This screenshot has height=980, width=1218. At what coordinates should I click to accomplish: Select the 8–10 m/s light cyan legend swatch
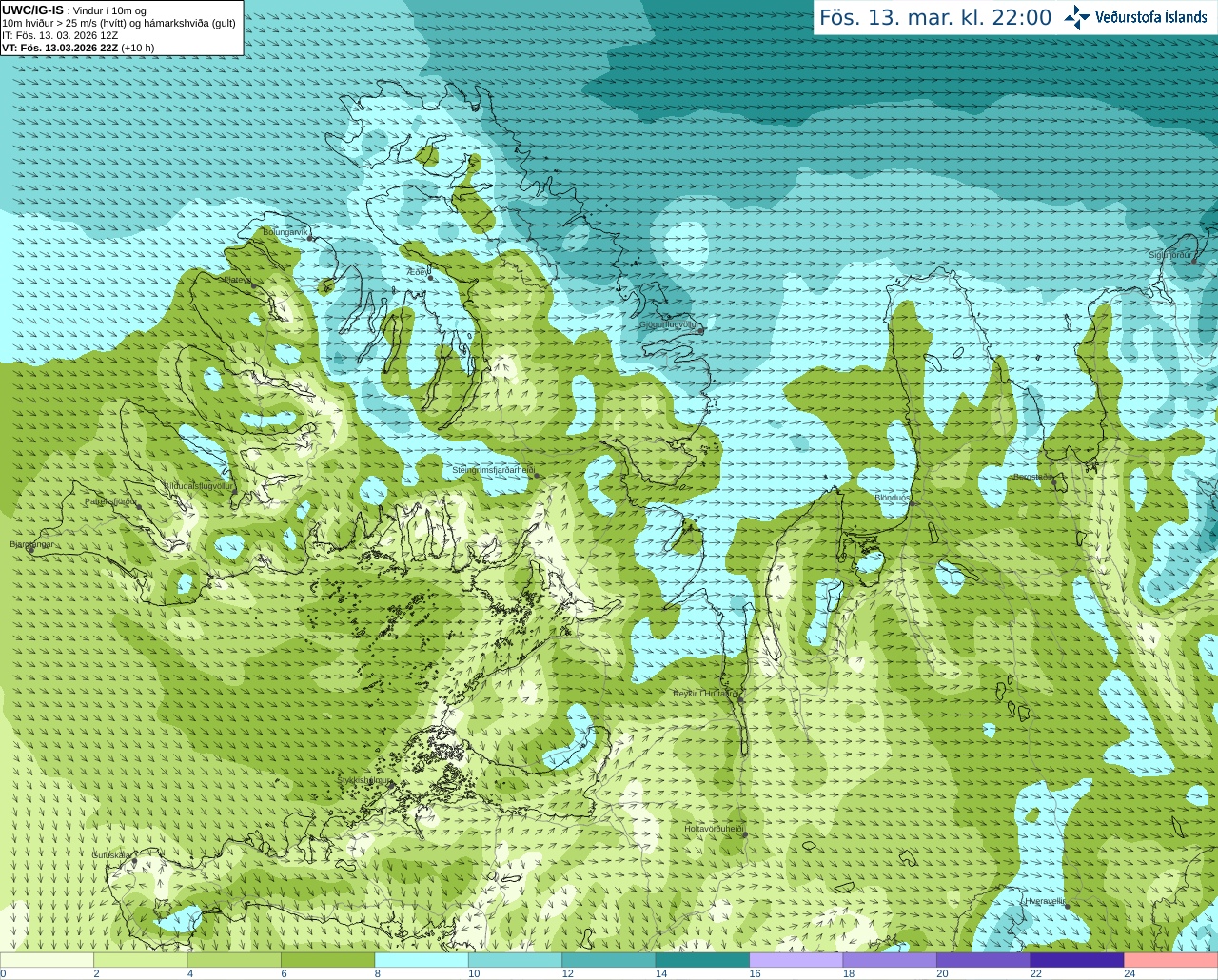point(422,960)
